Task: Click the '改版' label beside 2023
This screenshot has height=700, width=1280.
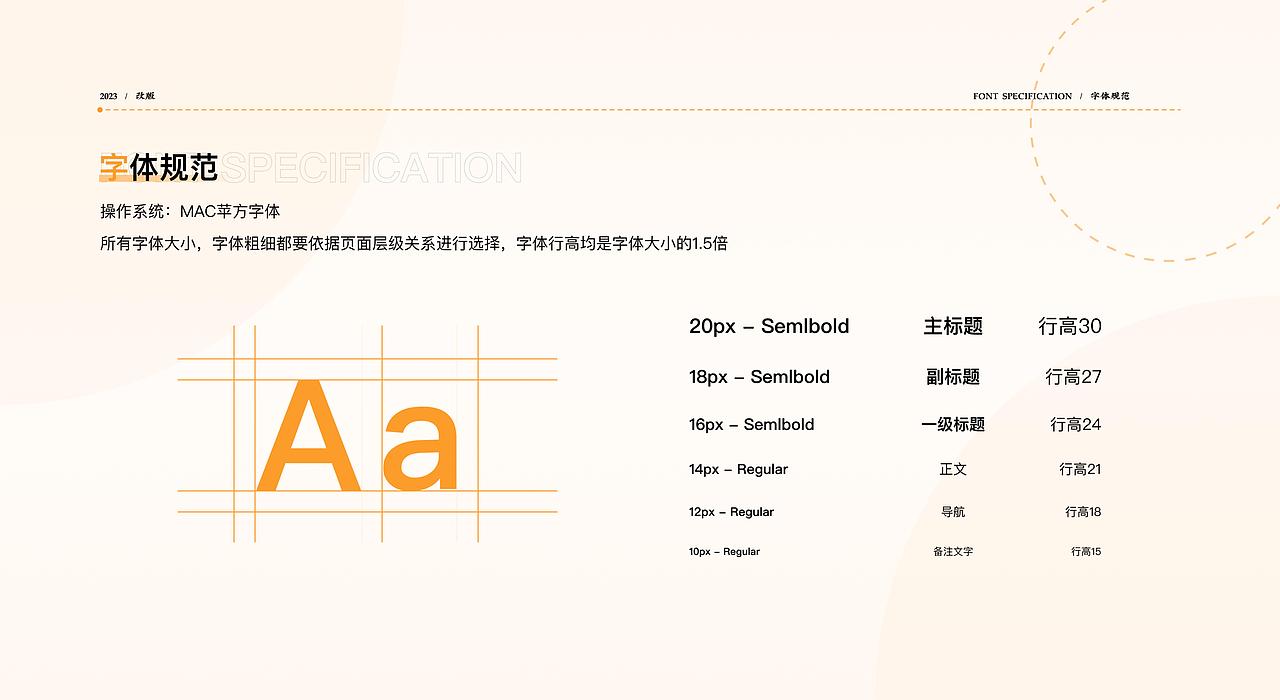Action: (x=146, y=96)
